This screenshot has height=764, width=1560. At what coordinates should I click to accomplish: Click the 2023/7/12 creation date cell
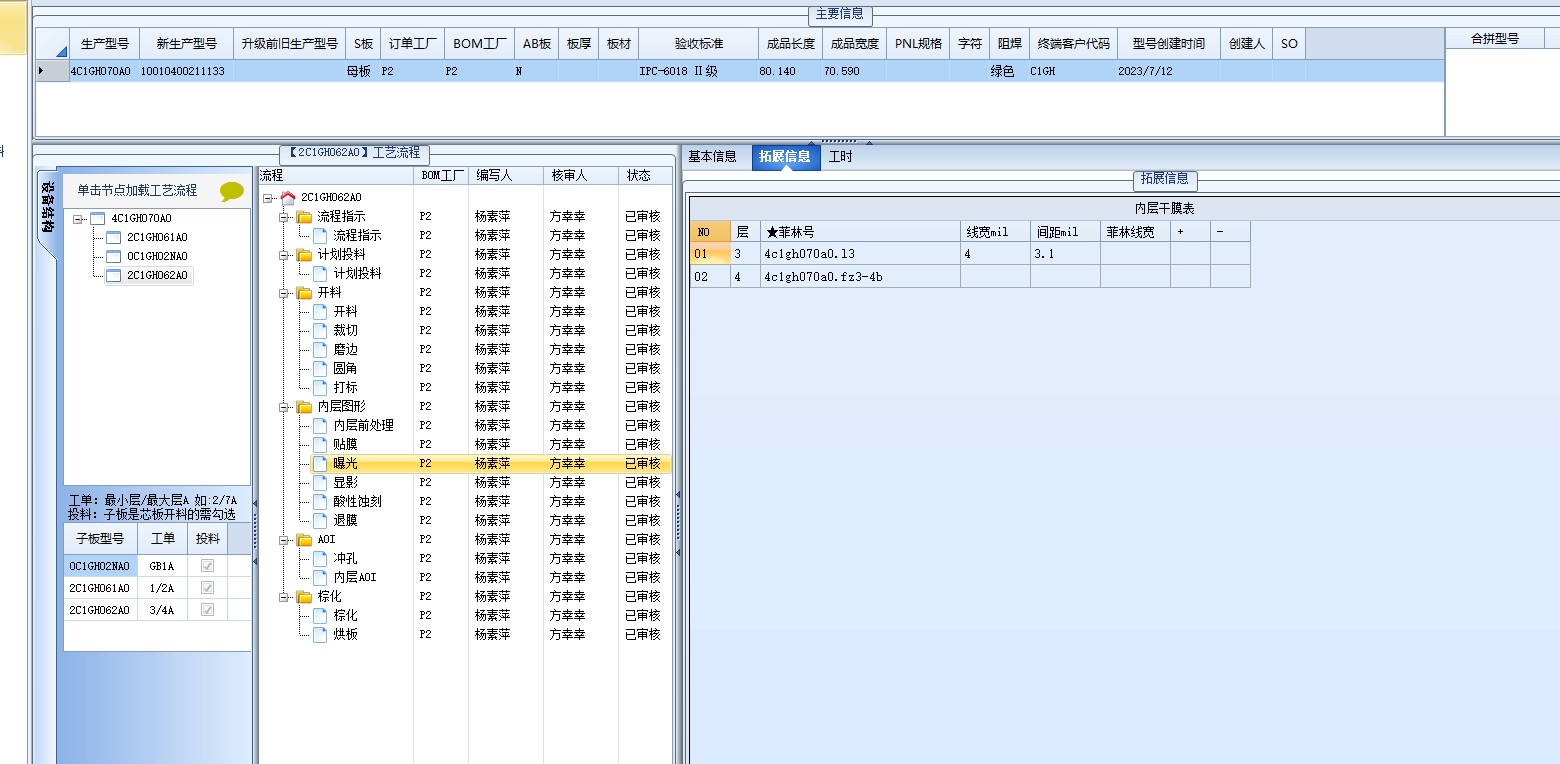click(x=1169, y=71)
